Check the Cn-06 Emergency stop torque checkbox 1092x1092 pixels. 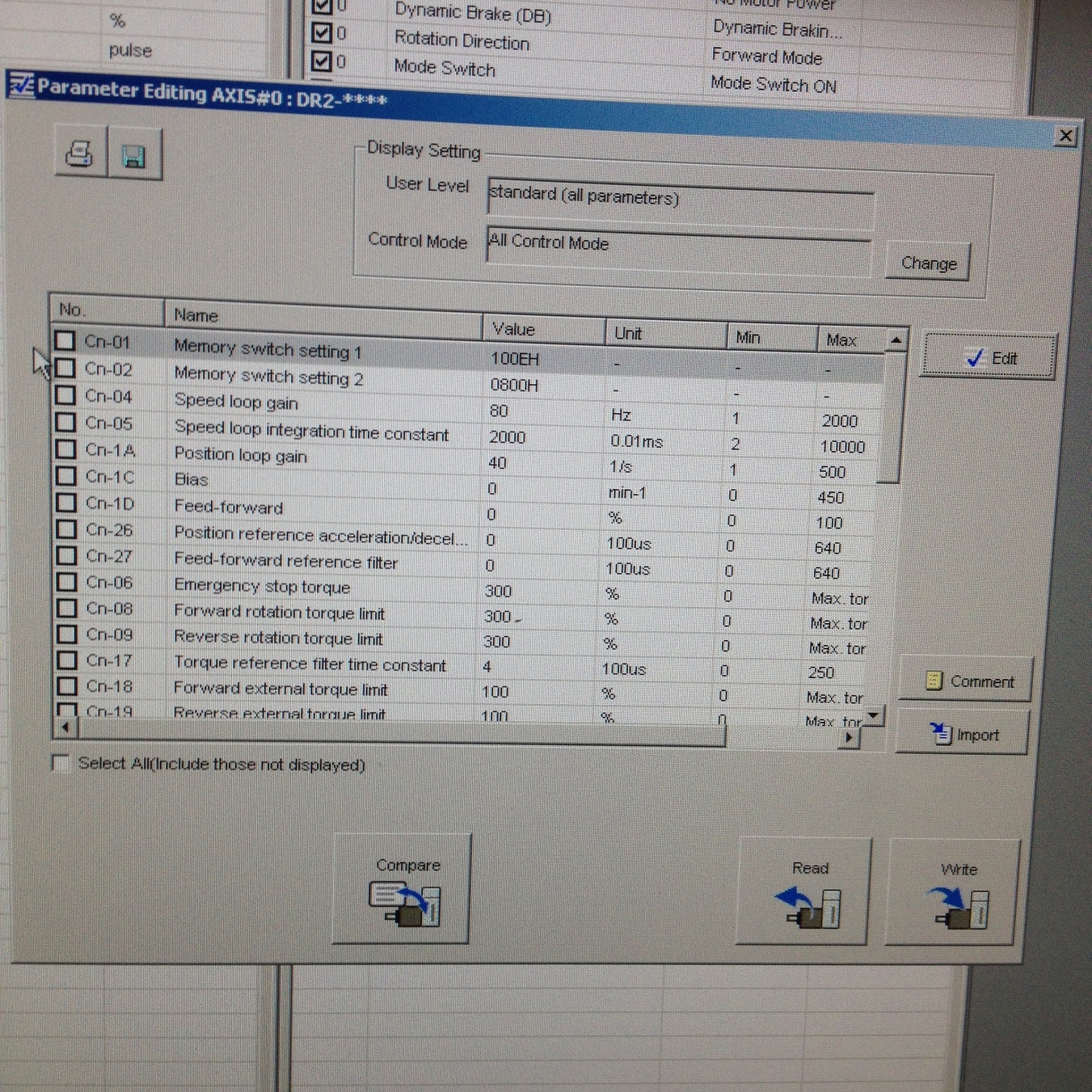67,581
